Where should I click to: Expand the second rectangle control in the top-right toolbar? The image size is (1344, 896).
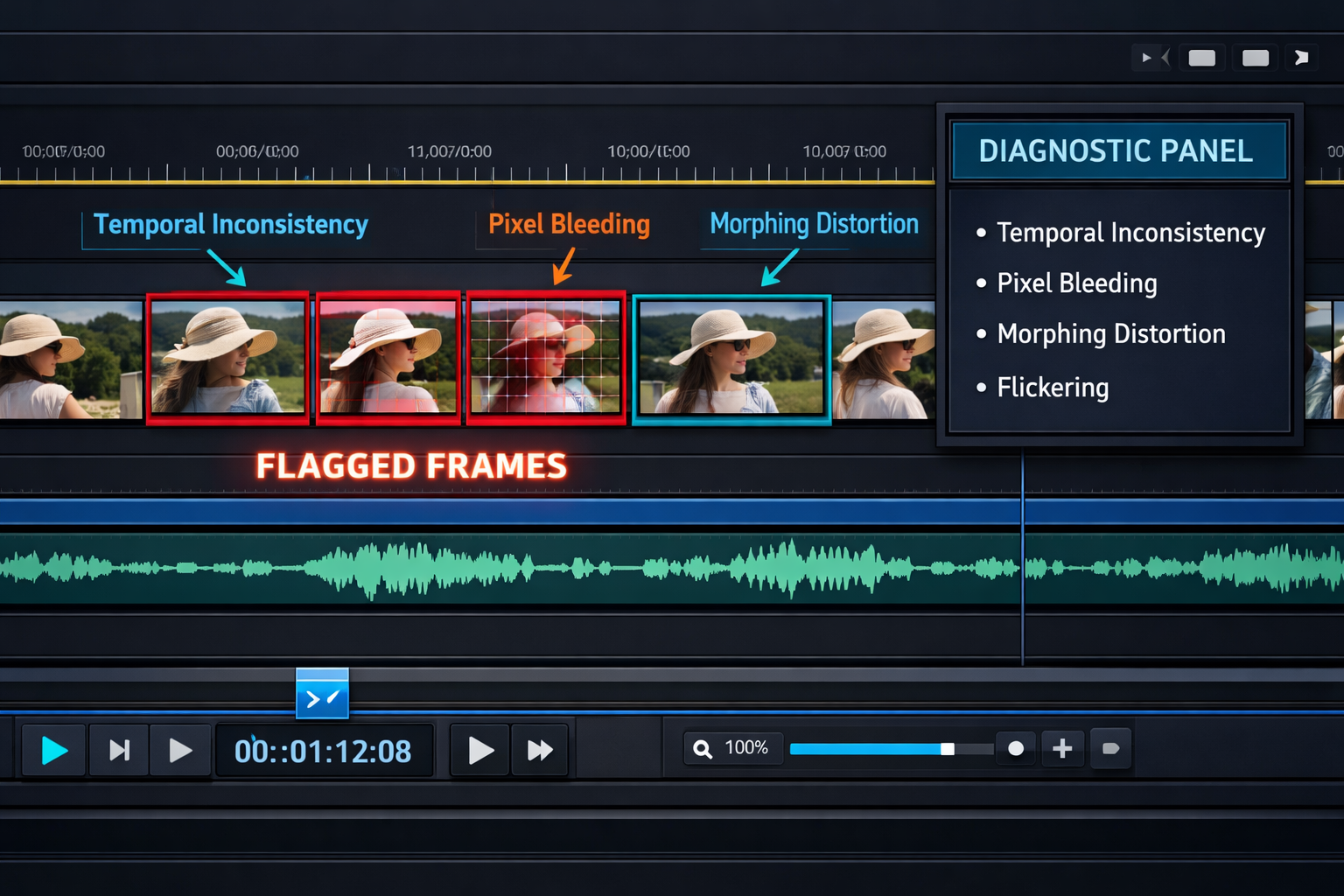point(1255,57)
